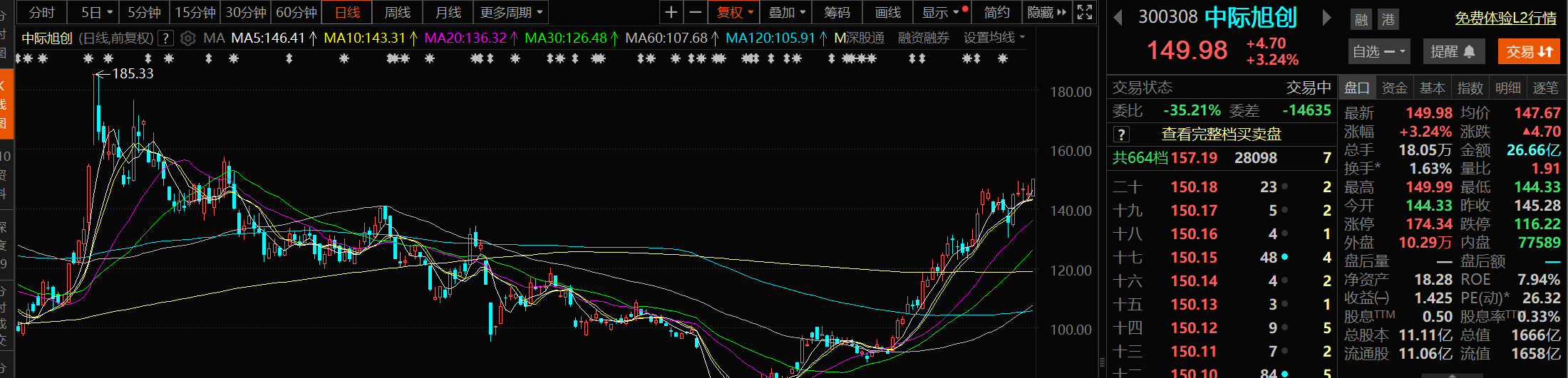Screen dimensions: 1568x378
Task: Click the cyan MA120:105.91 value
Action: pos(770,38)
